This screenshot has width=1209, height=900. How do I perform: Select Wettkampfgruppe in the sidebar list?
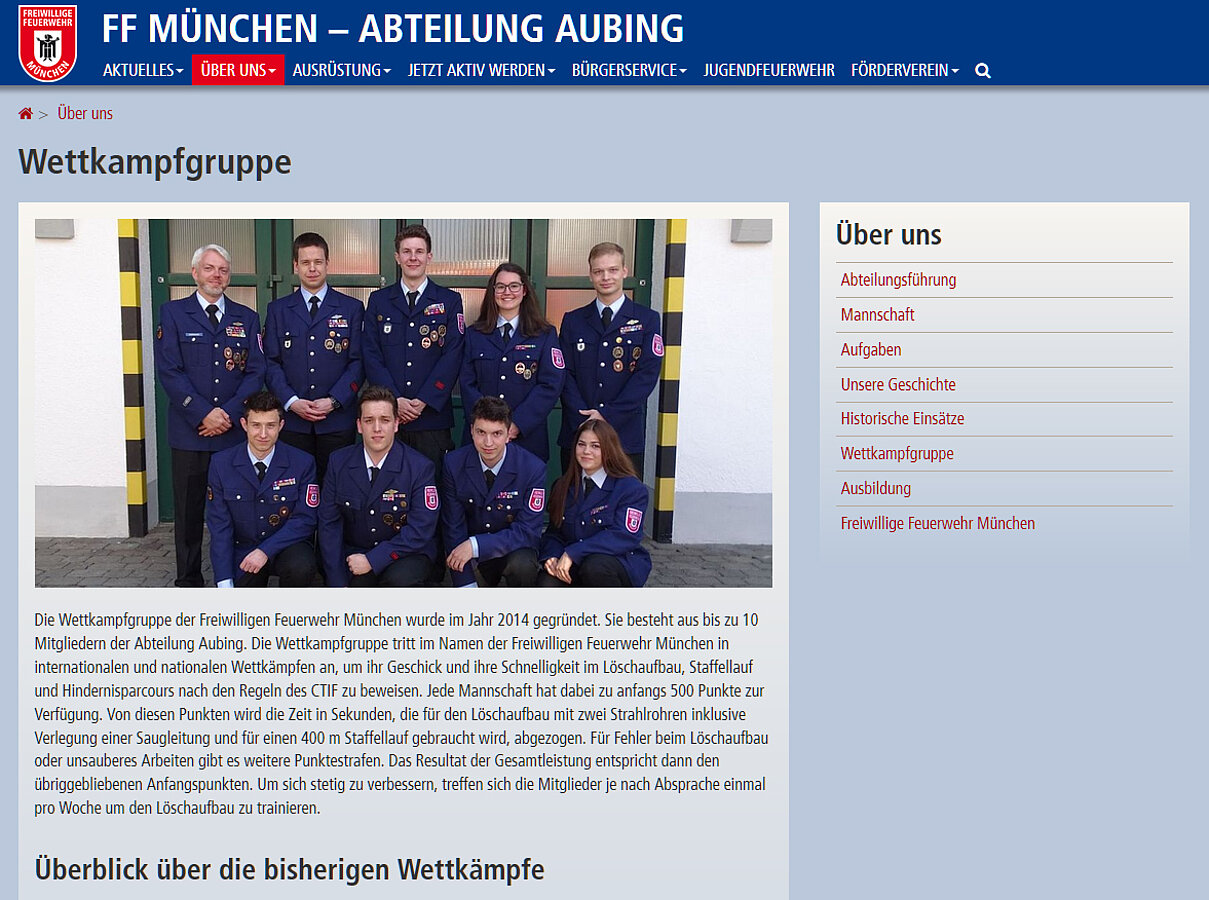(x=897, y=454)
